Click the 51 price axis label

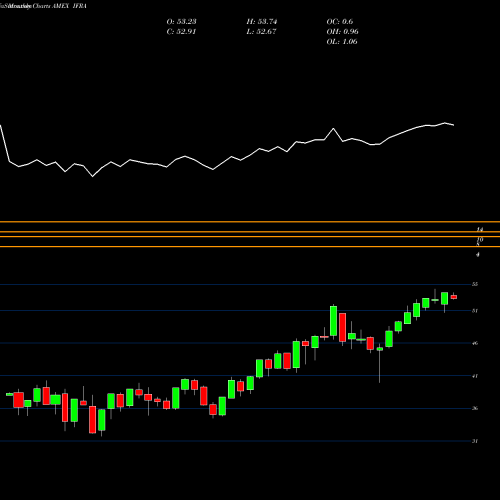tap(475, 311)
